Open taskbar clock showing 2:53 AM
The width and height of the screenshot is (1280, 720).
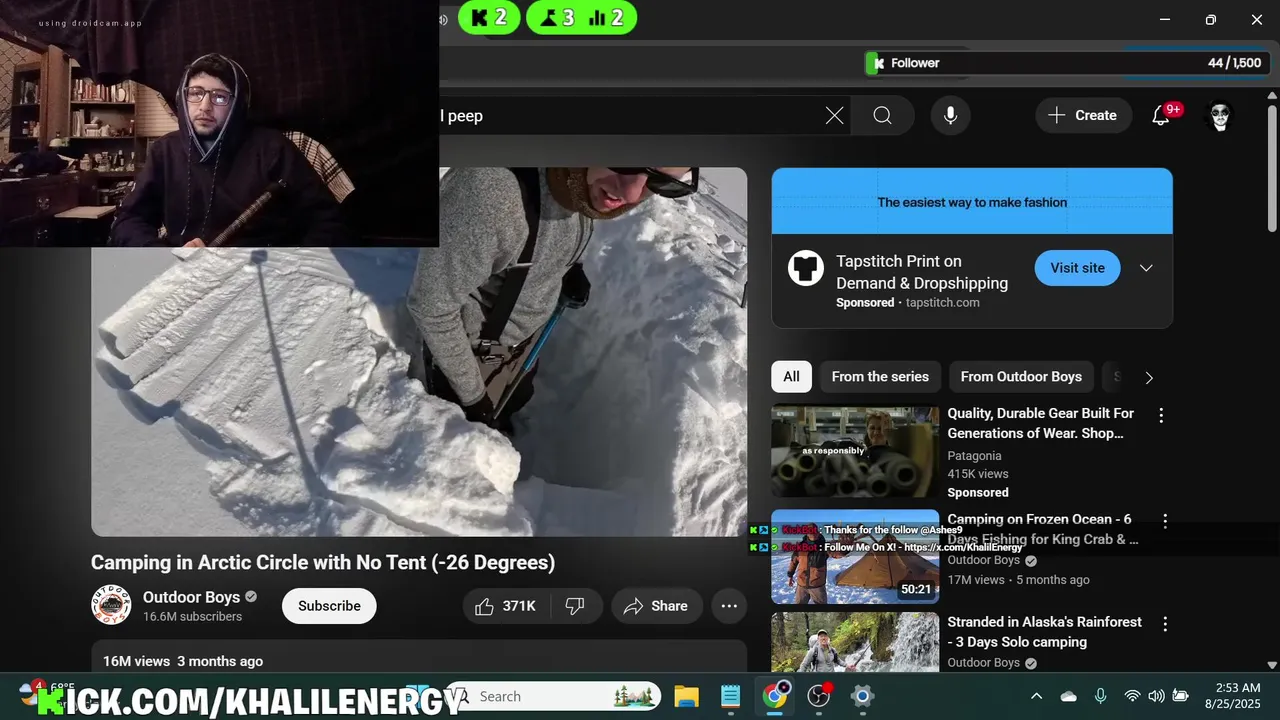[x=1233, y=696]
